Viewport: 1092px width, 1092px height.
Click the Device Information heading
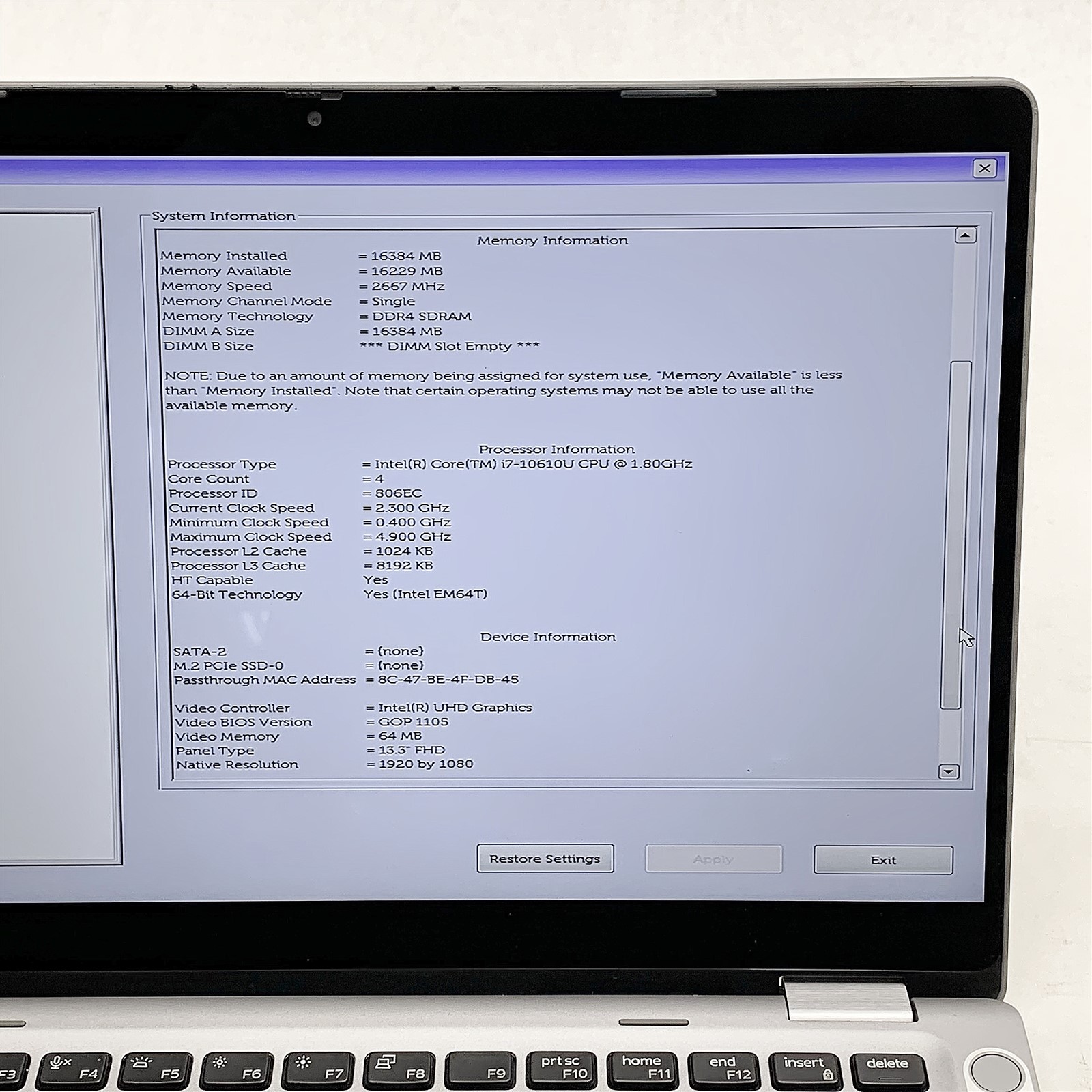(548, 637)
